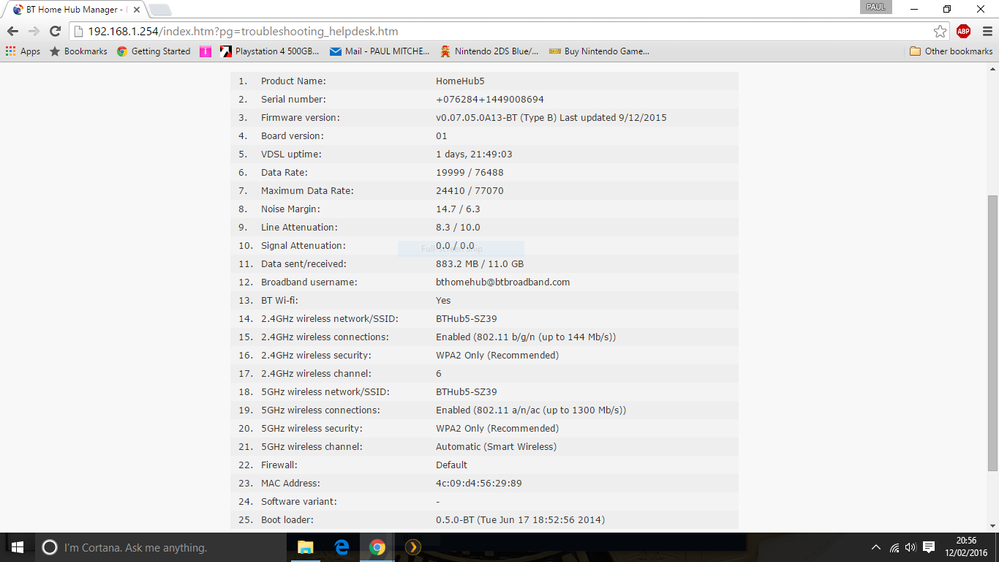Click the 2.4GHz wireless network/SSID label
The image size is (999, 562).
pyautogui.click(x=329, y=319)
